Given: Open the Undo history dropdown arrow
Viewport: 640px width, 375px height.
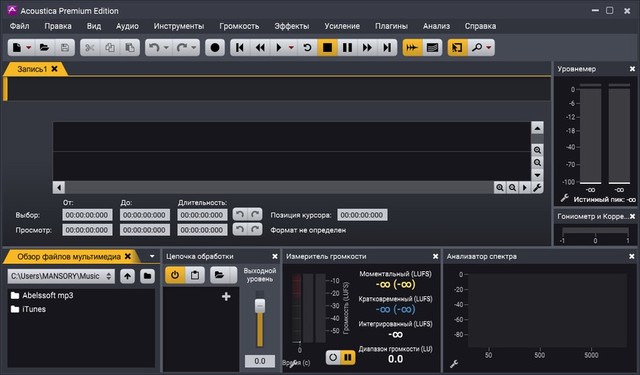Looking at the screenshot, I should pos(166,48).
